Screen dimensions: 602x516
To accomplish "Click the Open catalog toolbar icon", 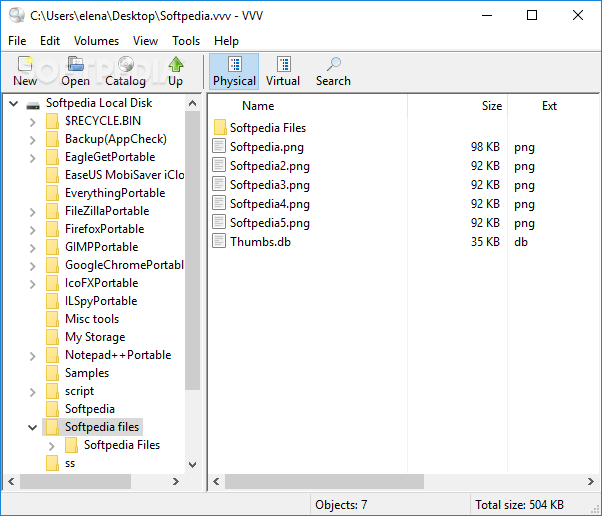I will (x=75, y=64).
